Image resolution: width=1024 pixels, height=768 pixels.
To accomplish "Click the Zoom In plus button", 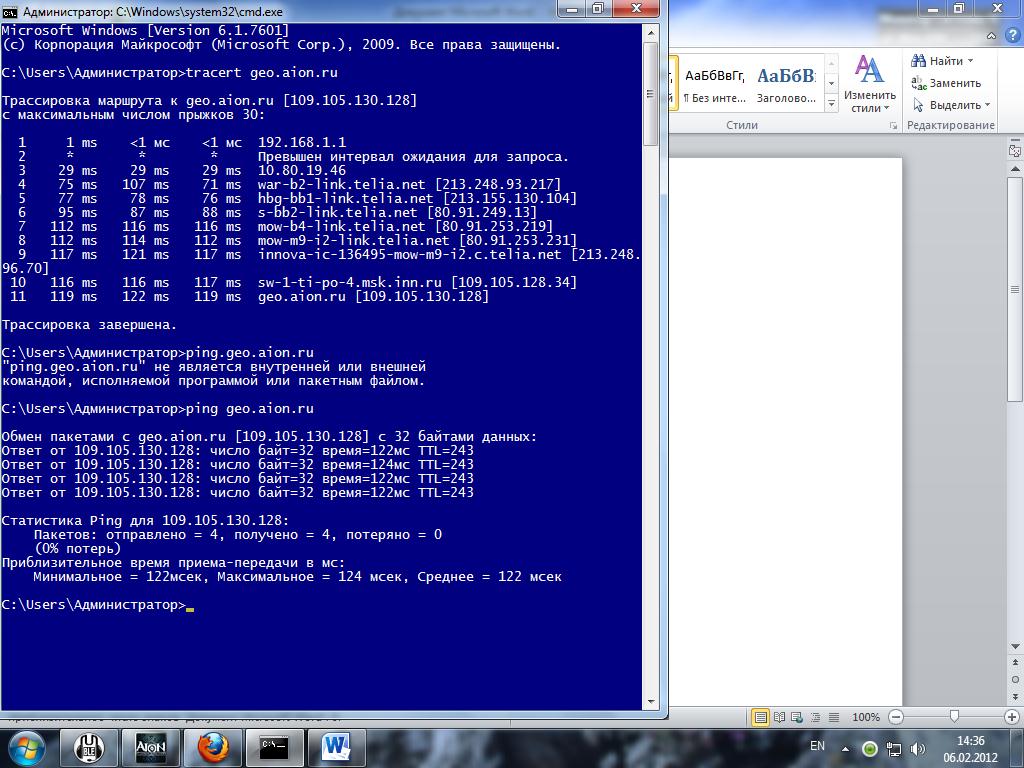I will [x=1013, y=717].
